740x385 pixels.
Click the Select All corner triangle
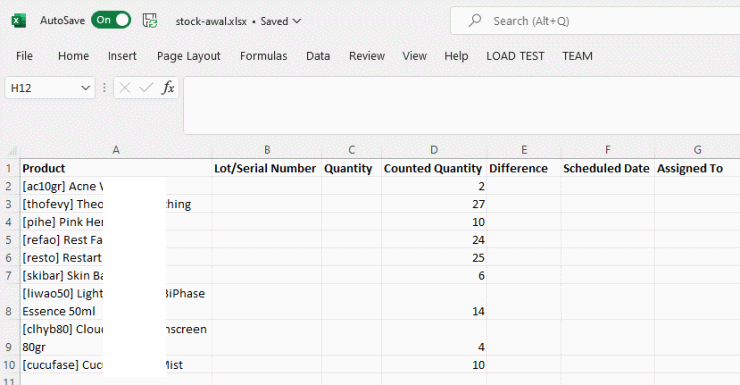12,151
